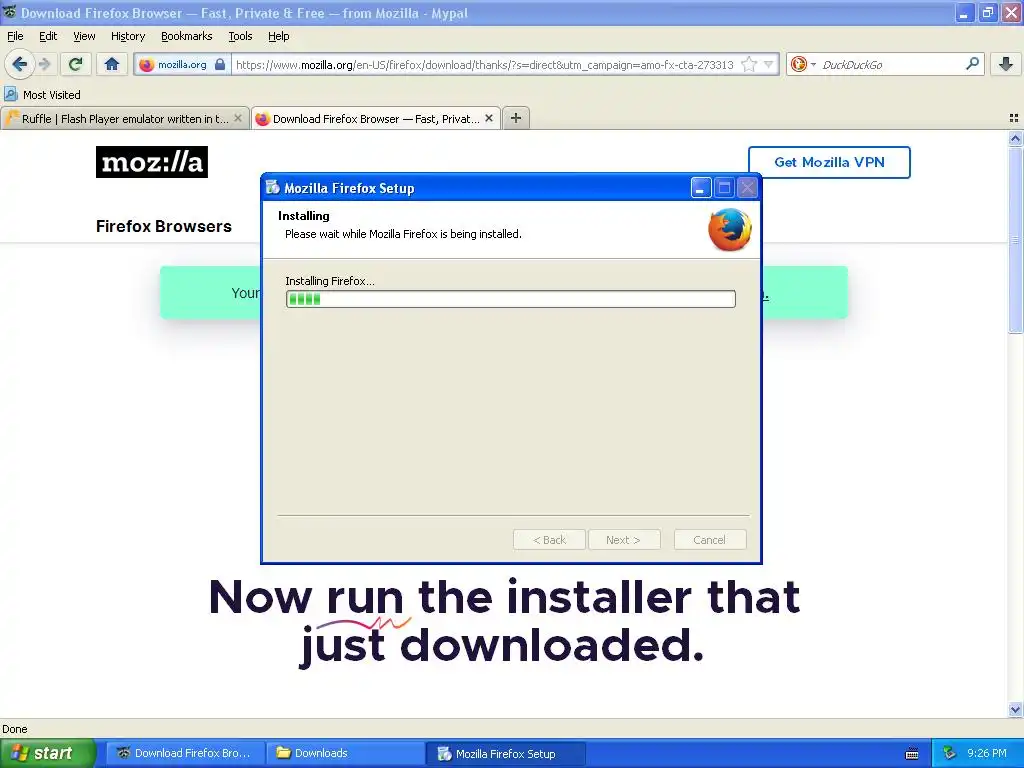Click the page scrollbar up arrow
This screenshot has height=768, width=1024.
click(1015, 138)
